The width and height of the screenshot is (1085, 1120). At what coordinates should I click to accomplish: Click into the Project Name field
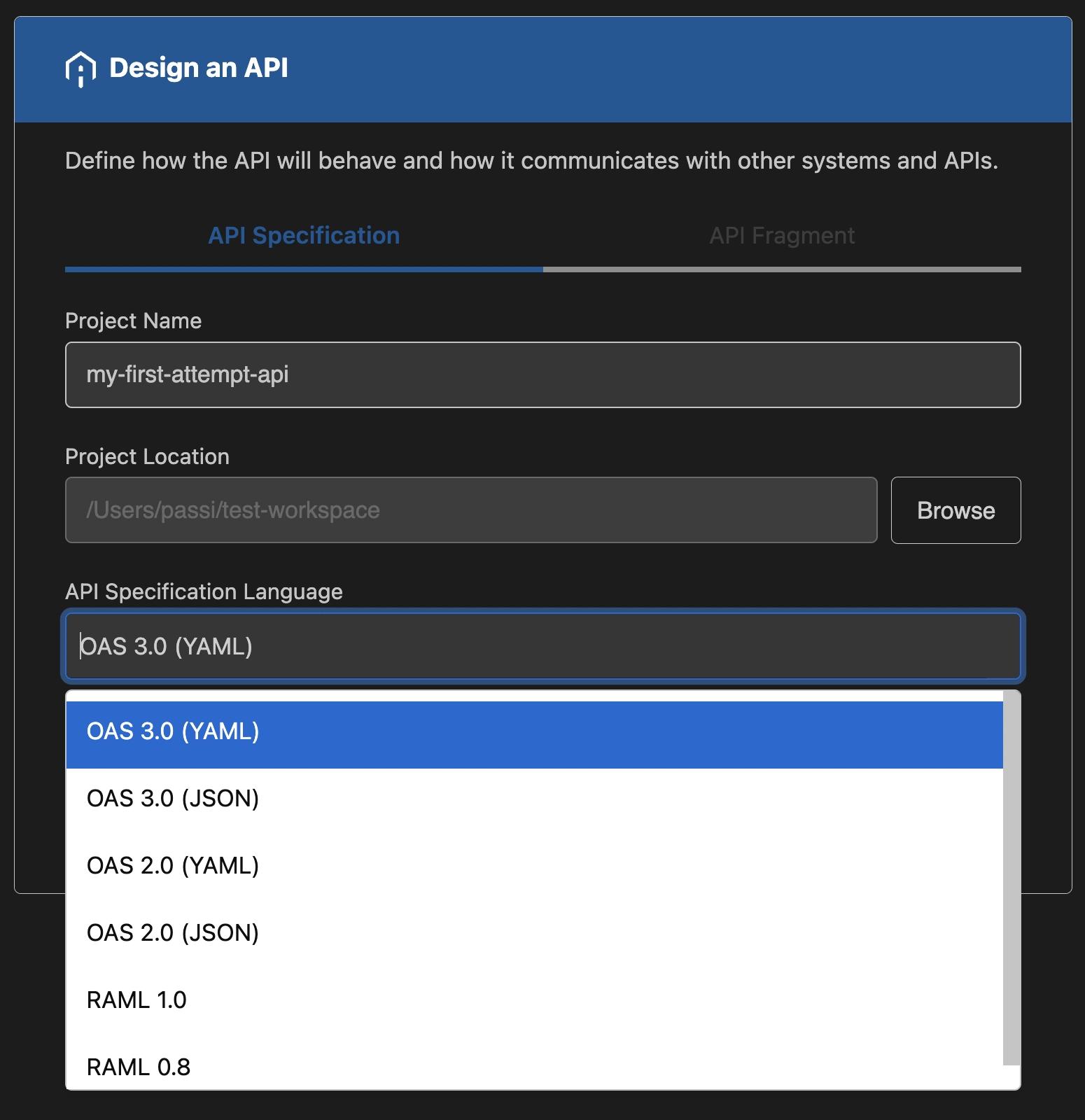tap(542, 374)
